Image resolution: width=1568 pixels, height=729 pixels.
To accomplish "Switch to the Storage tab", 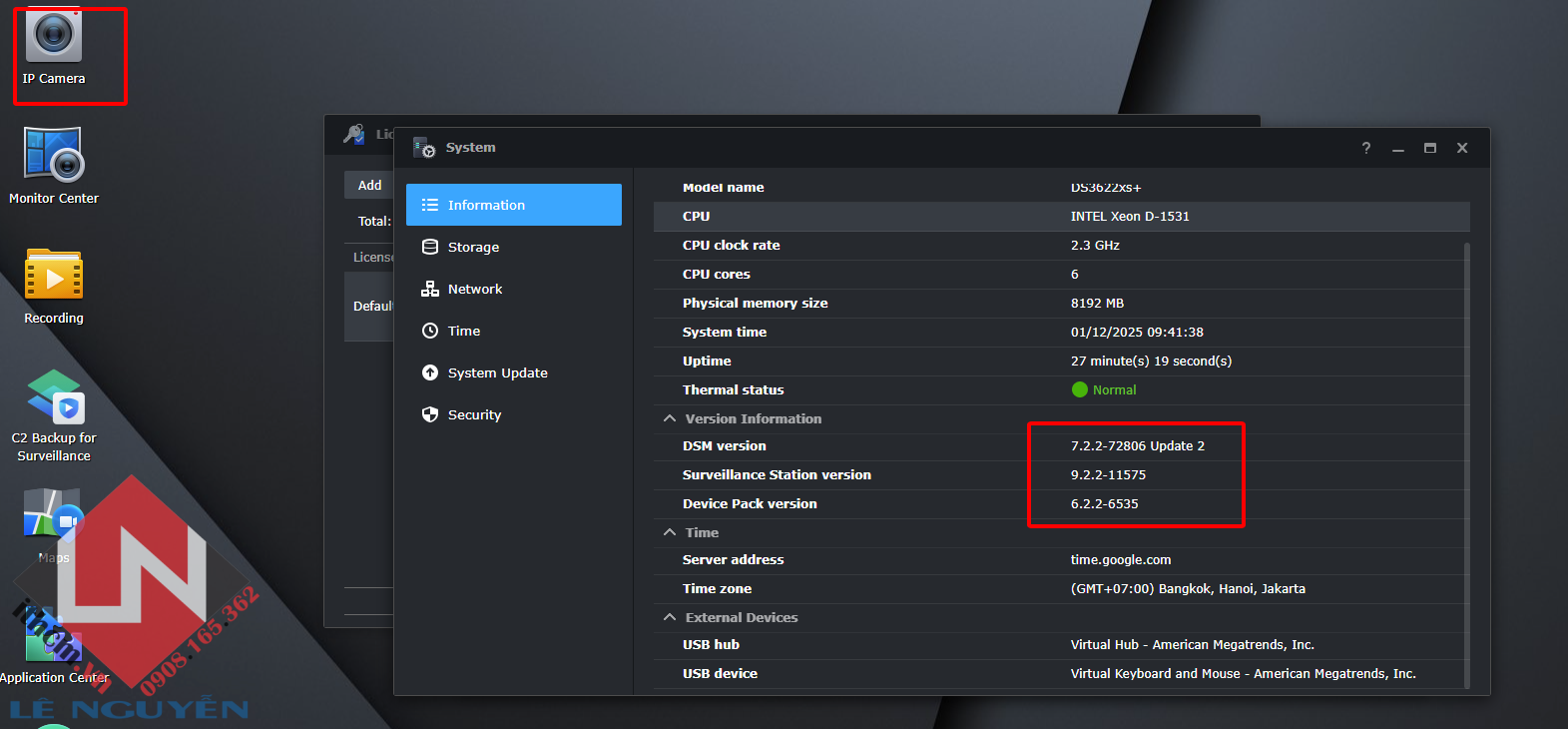I will pos(514,247).
